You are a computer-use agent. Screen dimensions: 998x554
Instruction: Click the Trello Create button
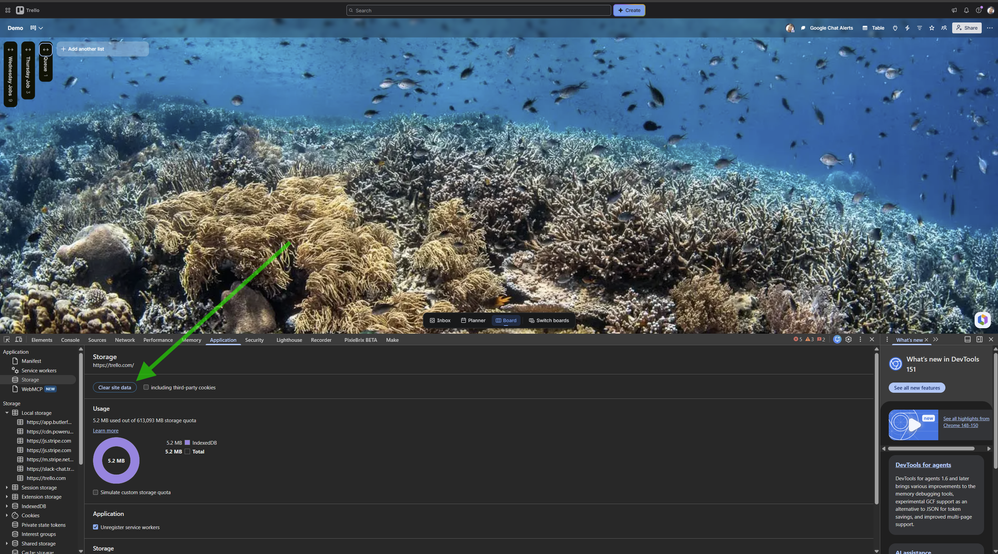[x=629, y=10]
